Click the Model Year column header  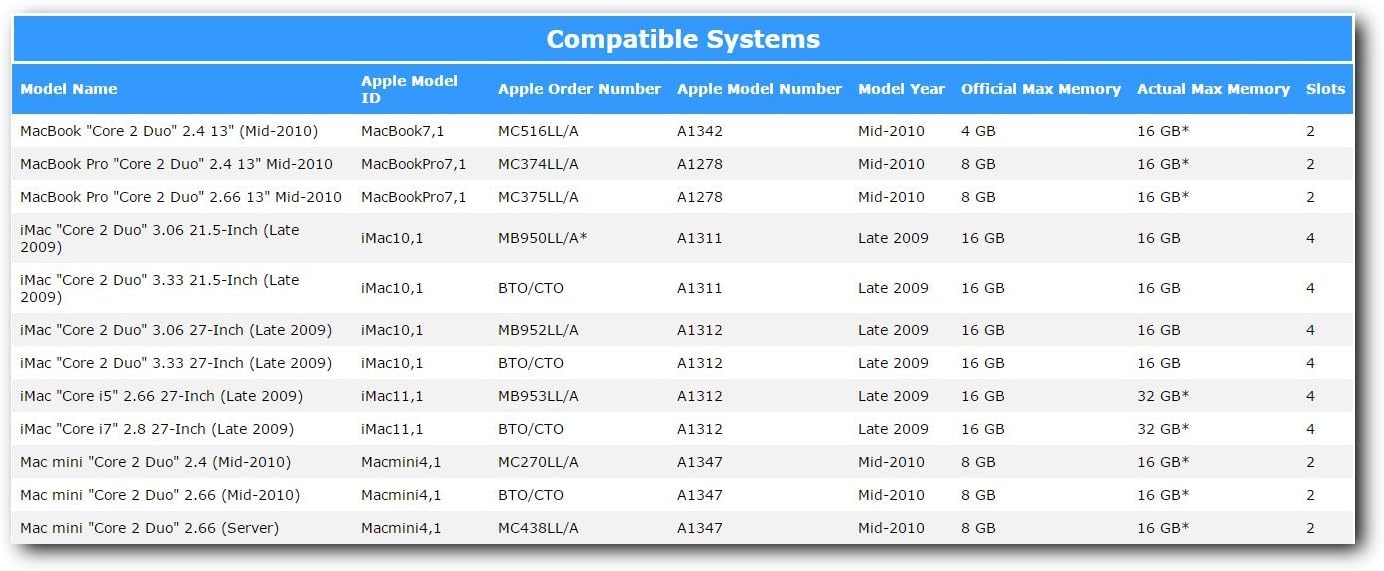coord(901,89)
